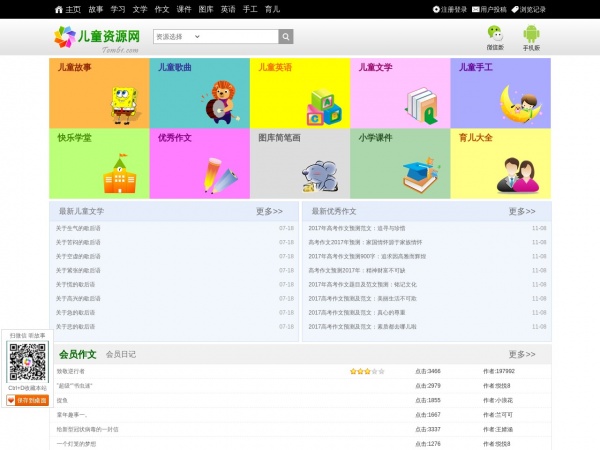Open the 儿童手工 moon tile
Image resolution: width=600 pixels, height=450 pixels.
click(x=500, y=93)
